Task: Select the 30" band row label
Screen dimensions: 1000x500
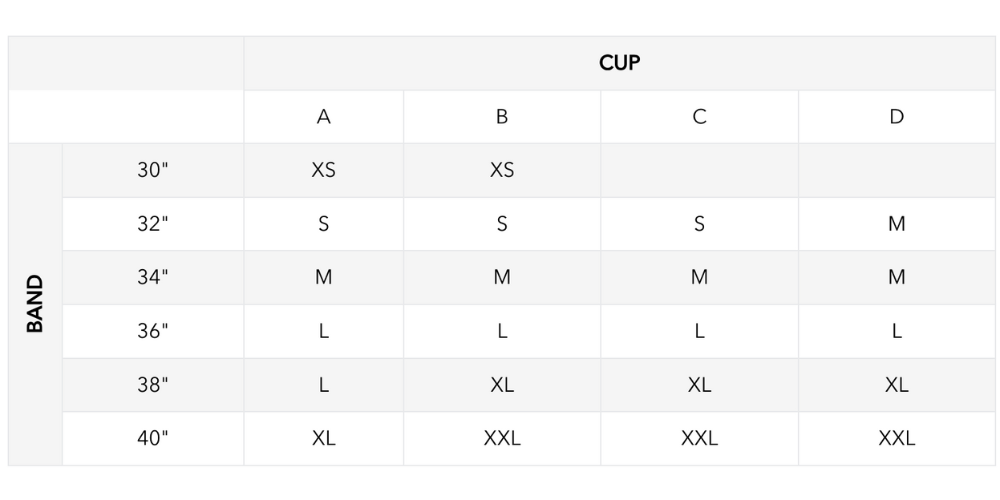Action: pyautogui.click(x=152, y=170)
